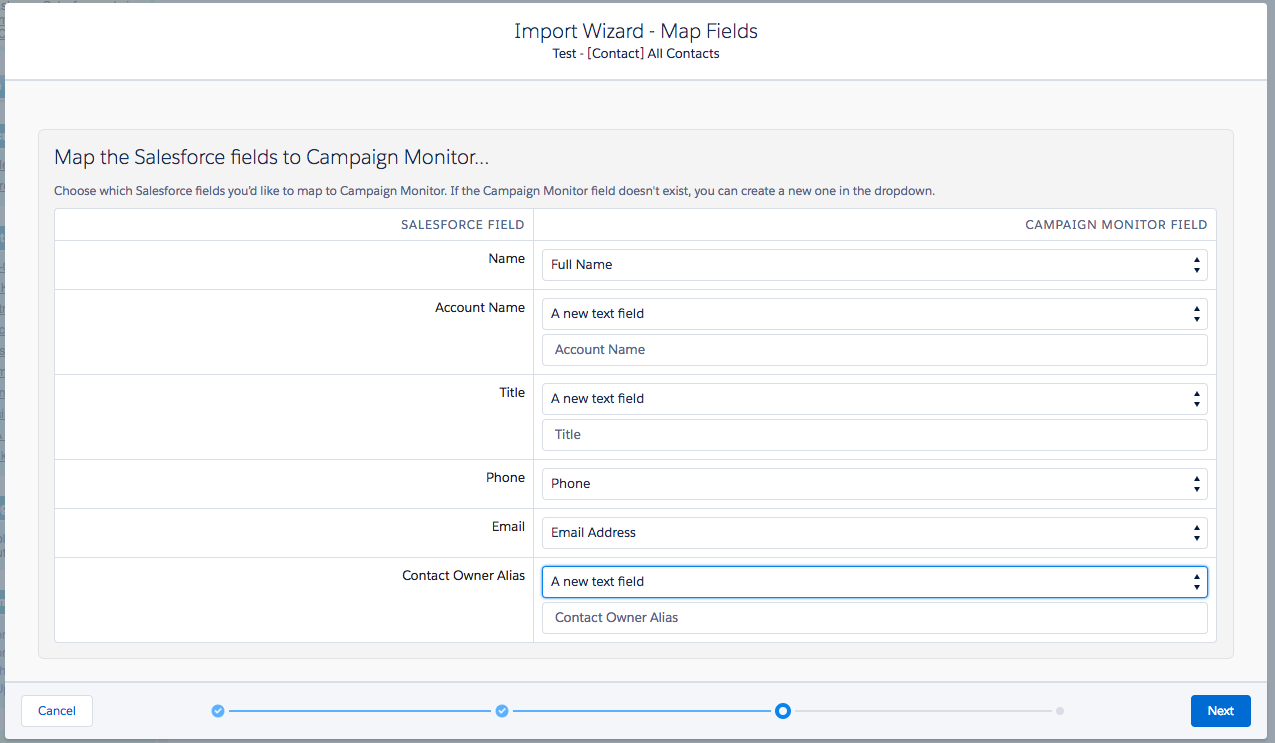Screen dimensions: 1275x743
Task: Click the first completed step checkmark
Action: click(x=218, y=711)
